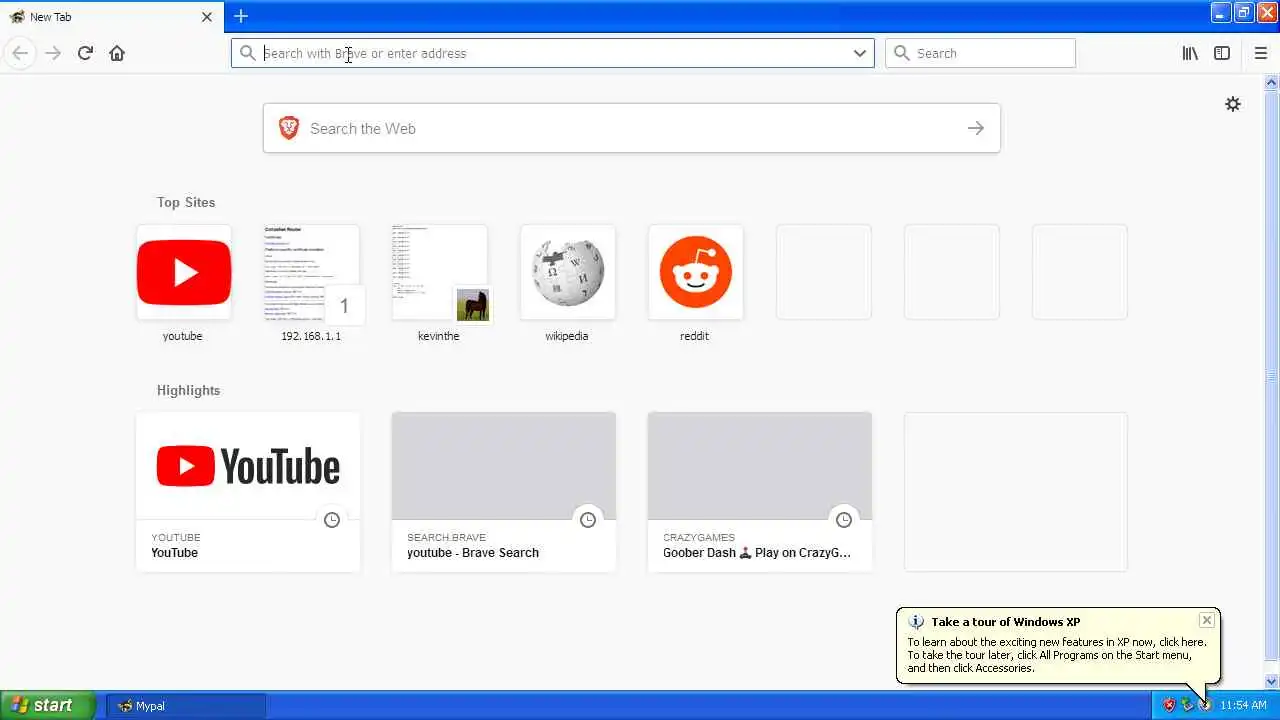
Task: Click the info icon in the tour balloon
Action: pyautogui.click(x=916, y=622)
